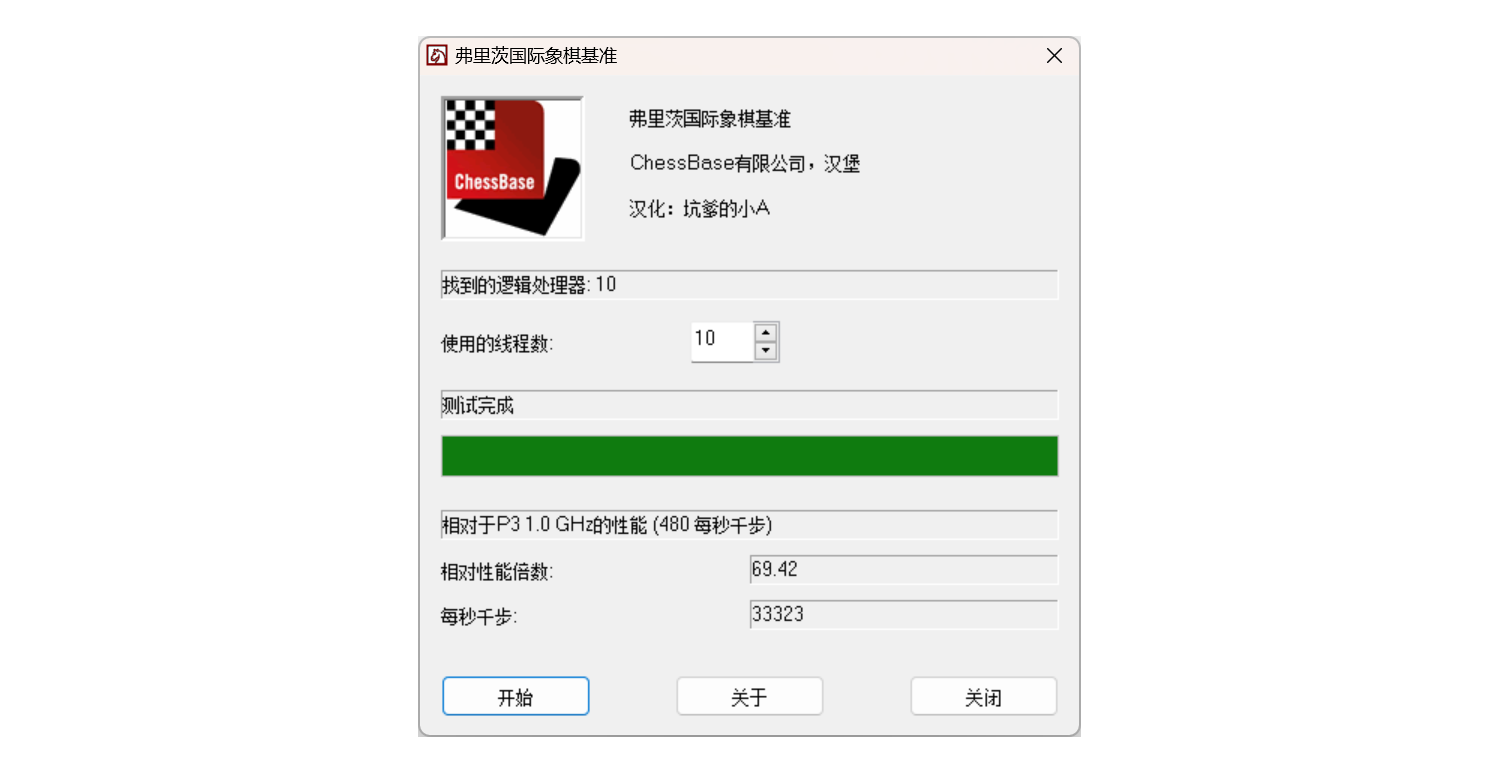Click the ChessBase有限公司，汉堡 text line
Screen dimensions: 1500x773
pyautogui.click(x=745, y=164)
